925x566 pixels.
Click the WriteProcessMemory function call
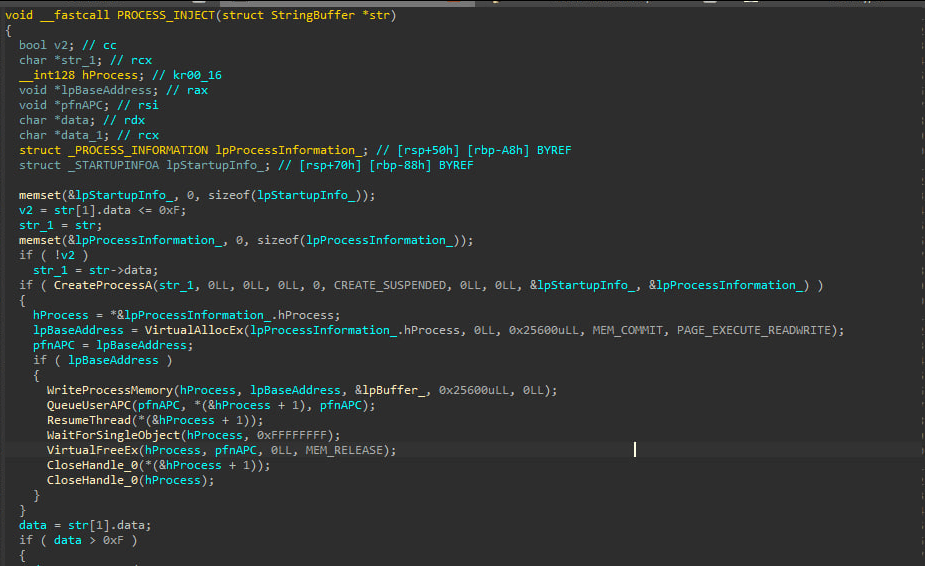[x=110, y=390]
